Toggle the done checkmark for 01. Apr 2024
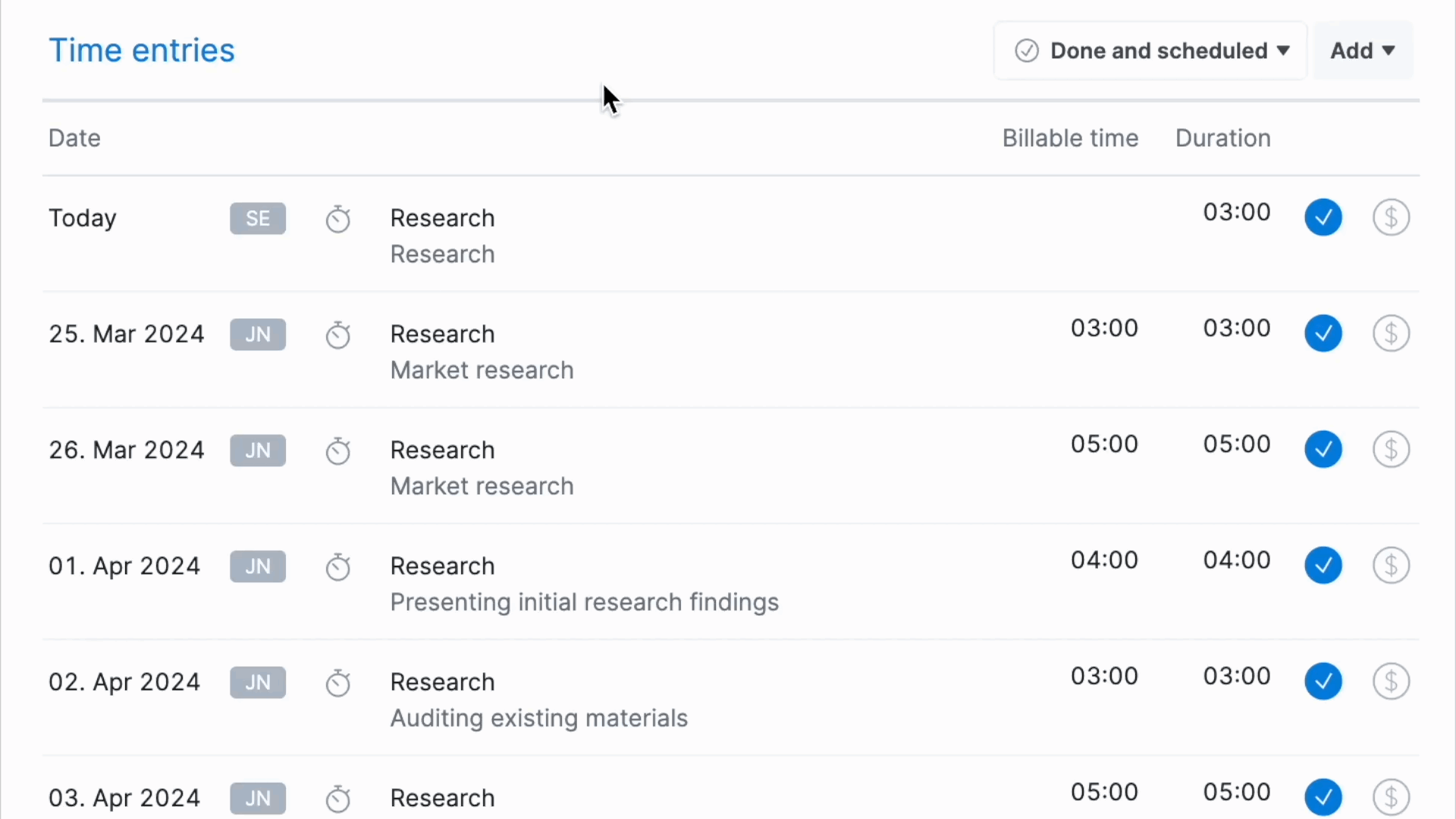1456x819 pixels. click(x=1323, y=566)
